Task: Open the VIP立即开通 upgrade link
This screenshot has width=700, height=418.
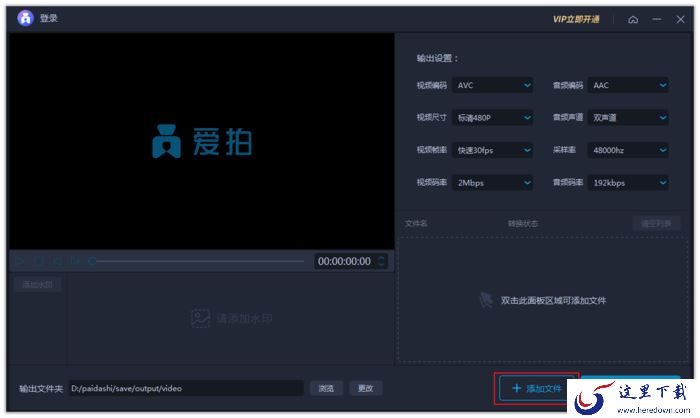Action: point(576,19)
